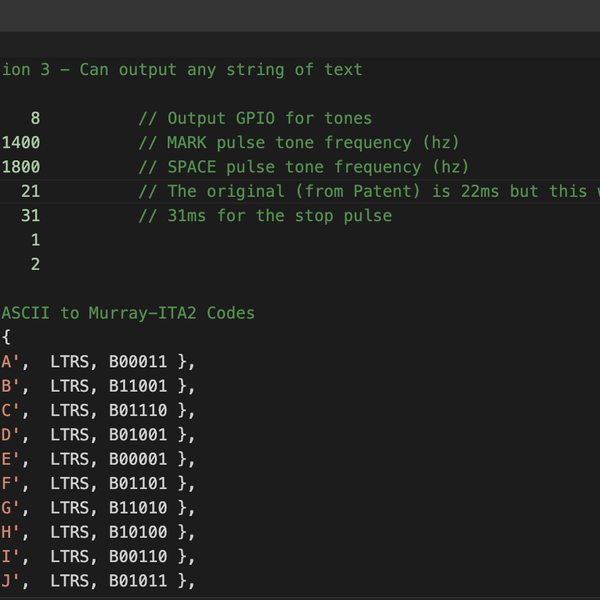This screenshot has width=600, height=600.
Task: Click the code B01101 in the F row
Action: click(x=138, y=484)
